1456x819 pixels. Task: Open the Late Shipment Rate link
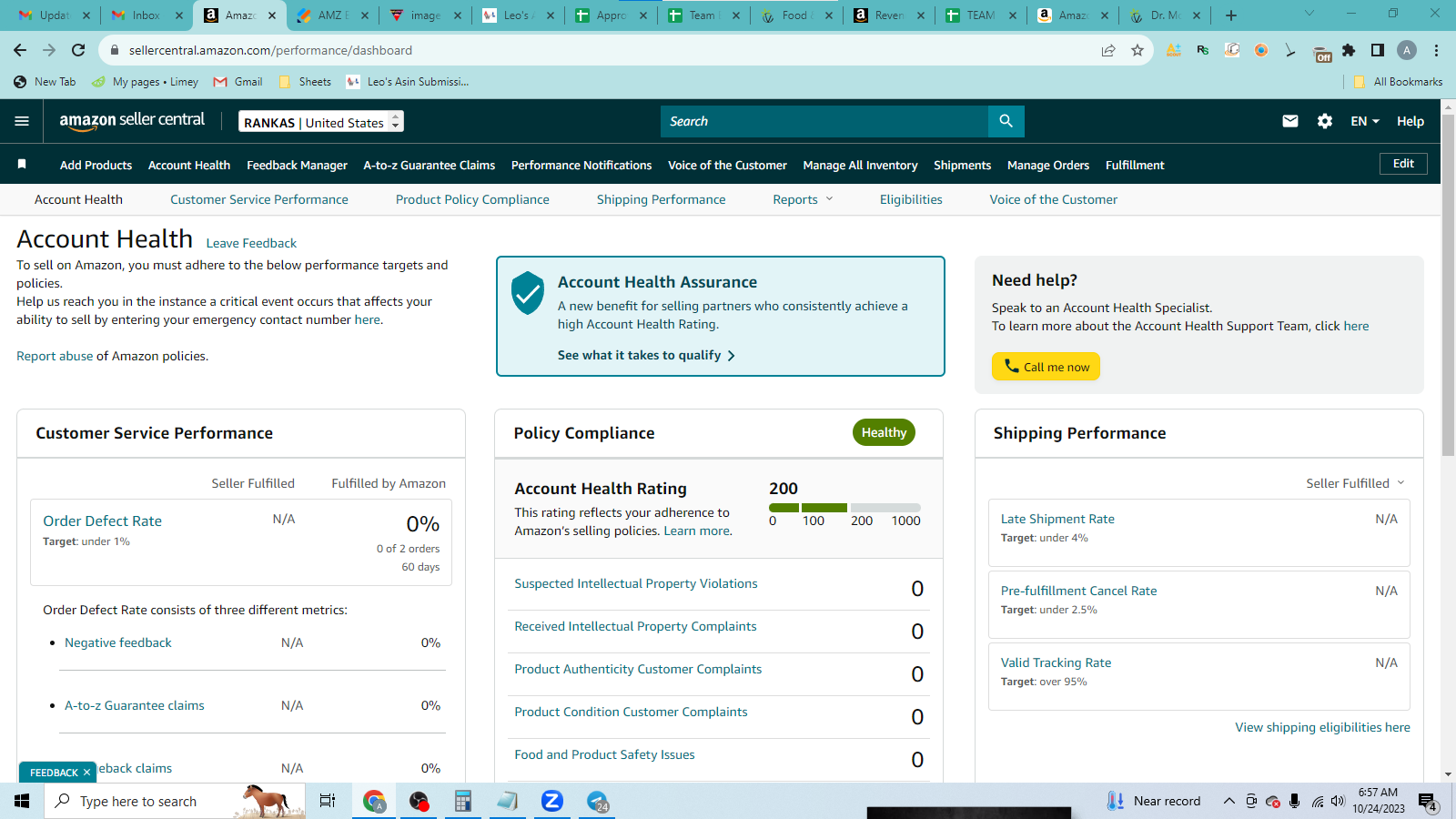(x=1057, y=519)
